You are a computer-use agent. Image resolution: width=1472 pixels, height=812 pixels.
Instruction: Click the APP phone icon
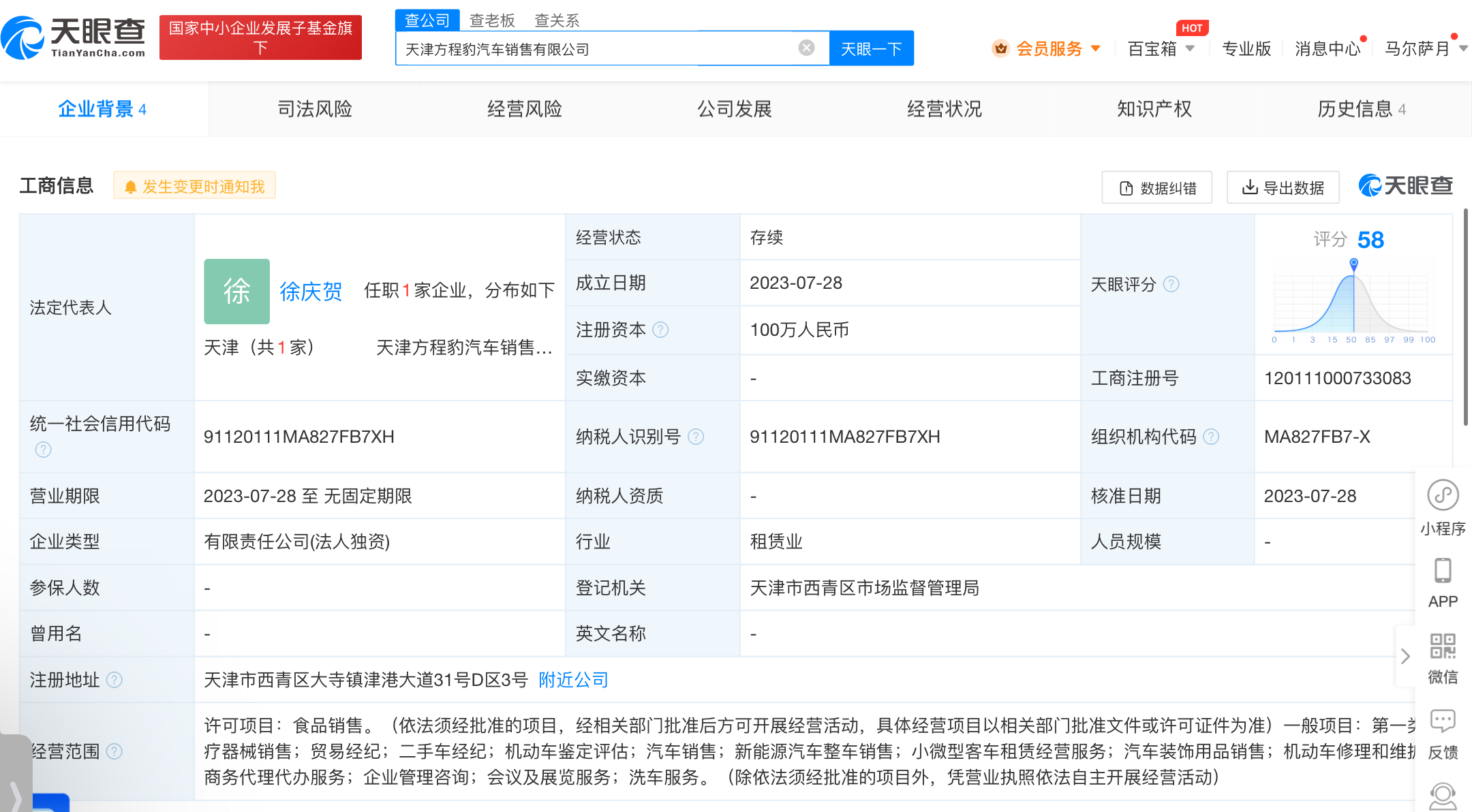[x=1443, y=571]
